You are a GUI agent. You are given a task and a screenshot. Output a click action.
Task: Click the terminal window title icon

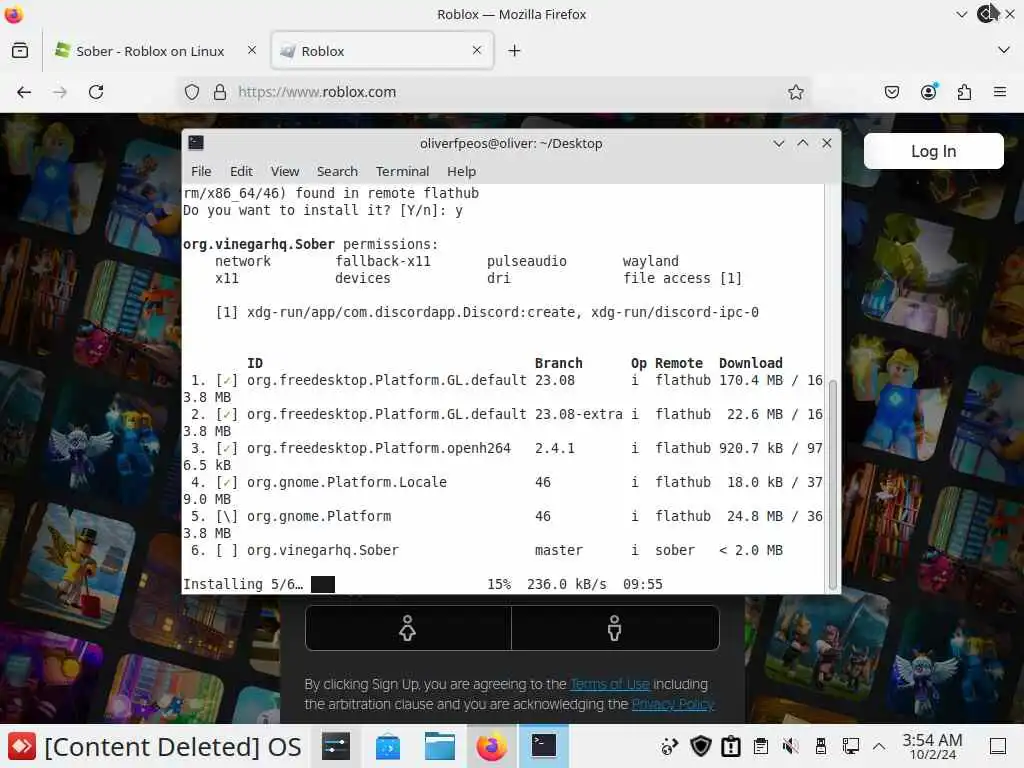pos(196,143)
